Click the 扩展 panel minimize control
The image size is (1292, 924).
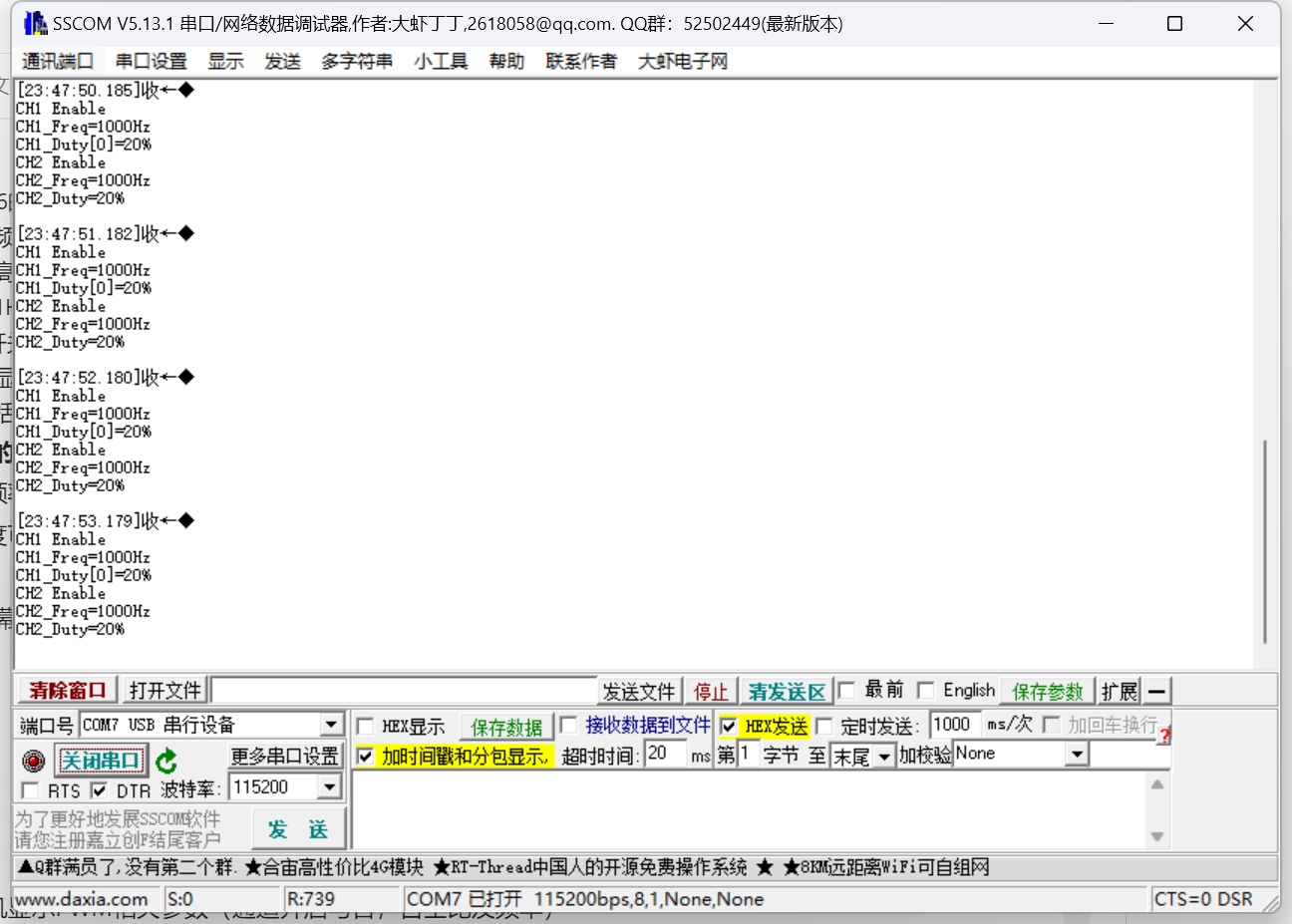coord(1156,690)
